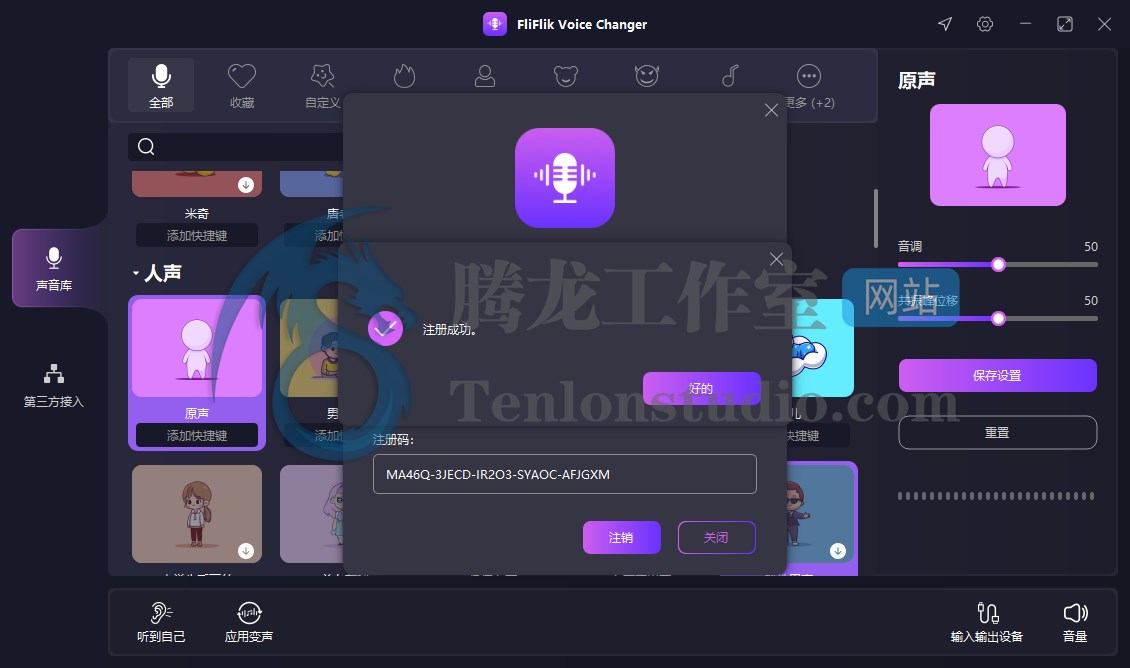Select the person silhouette category tab
1130x668 pixels.
coord(485,76)
